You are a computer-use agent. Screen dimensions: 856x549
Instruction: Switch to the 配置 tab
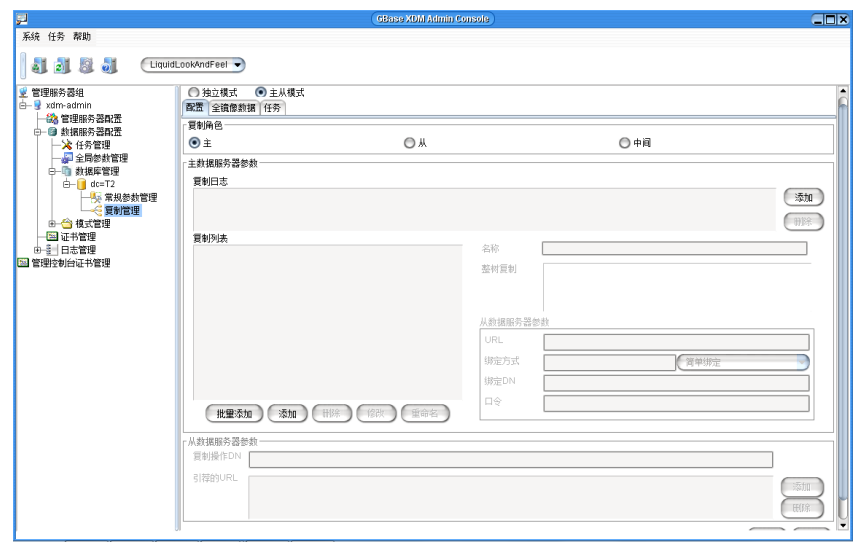click(194, 108)
